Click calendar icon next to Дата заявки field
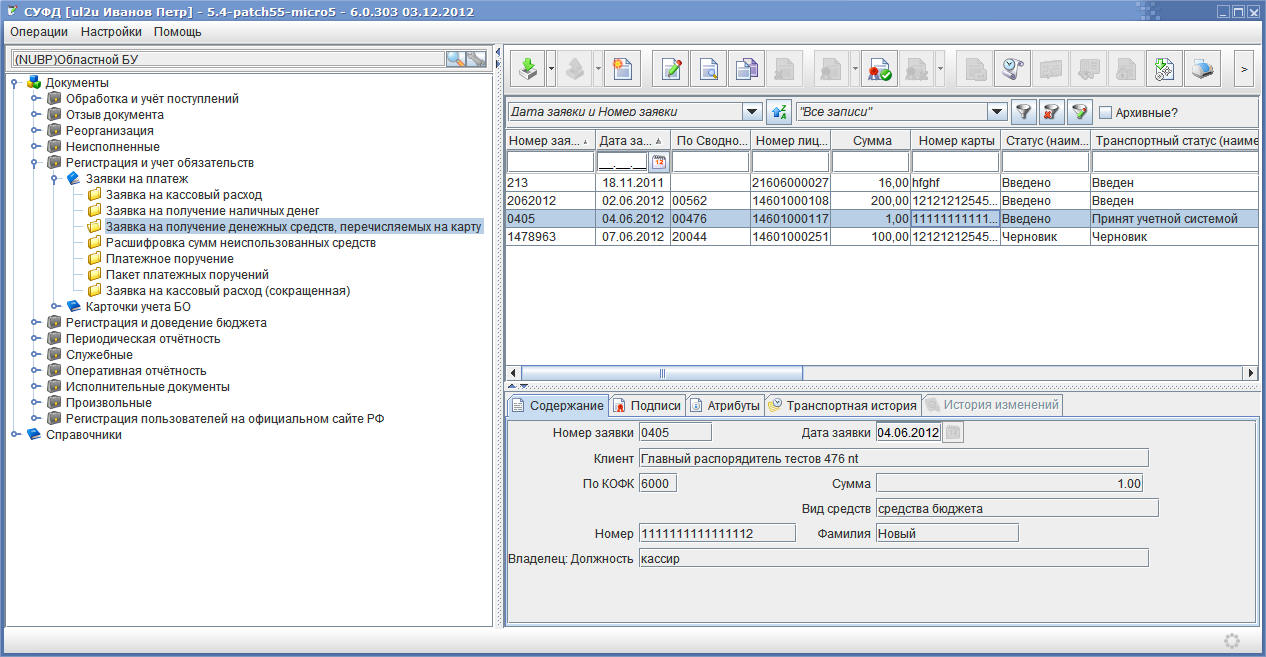This screenshot has width=1266, height=657. point(953,433)
